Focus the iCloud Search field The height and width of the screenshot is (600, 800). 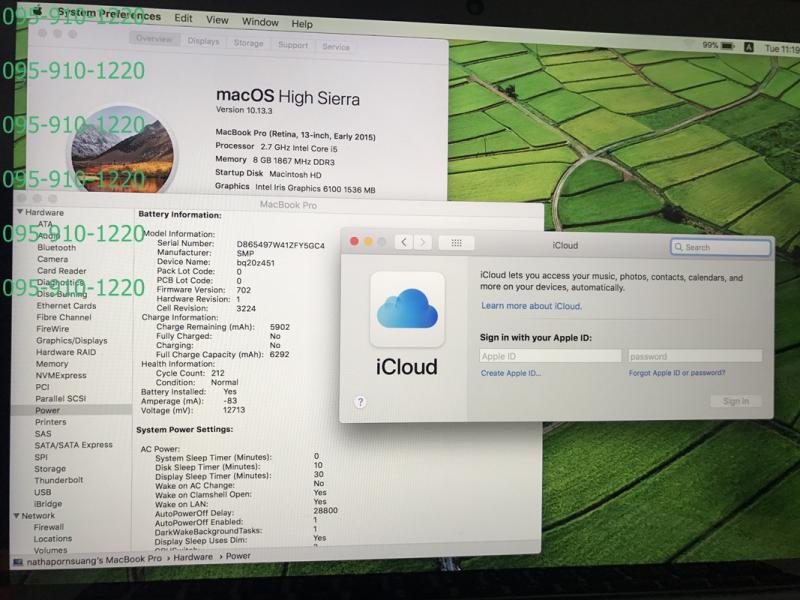tap(720, 247)
